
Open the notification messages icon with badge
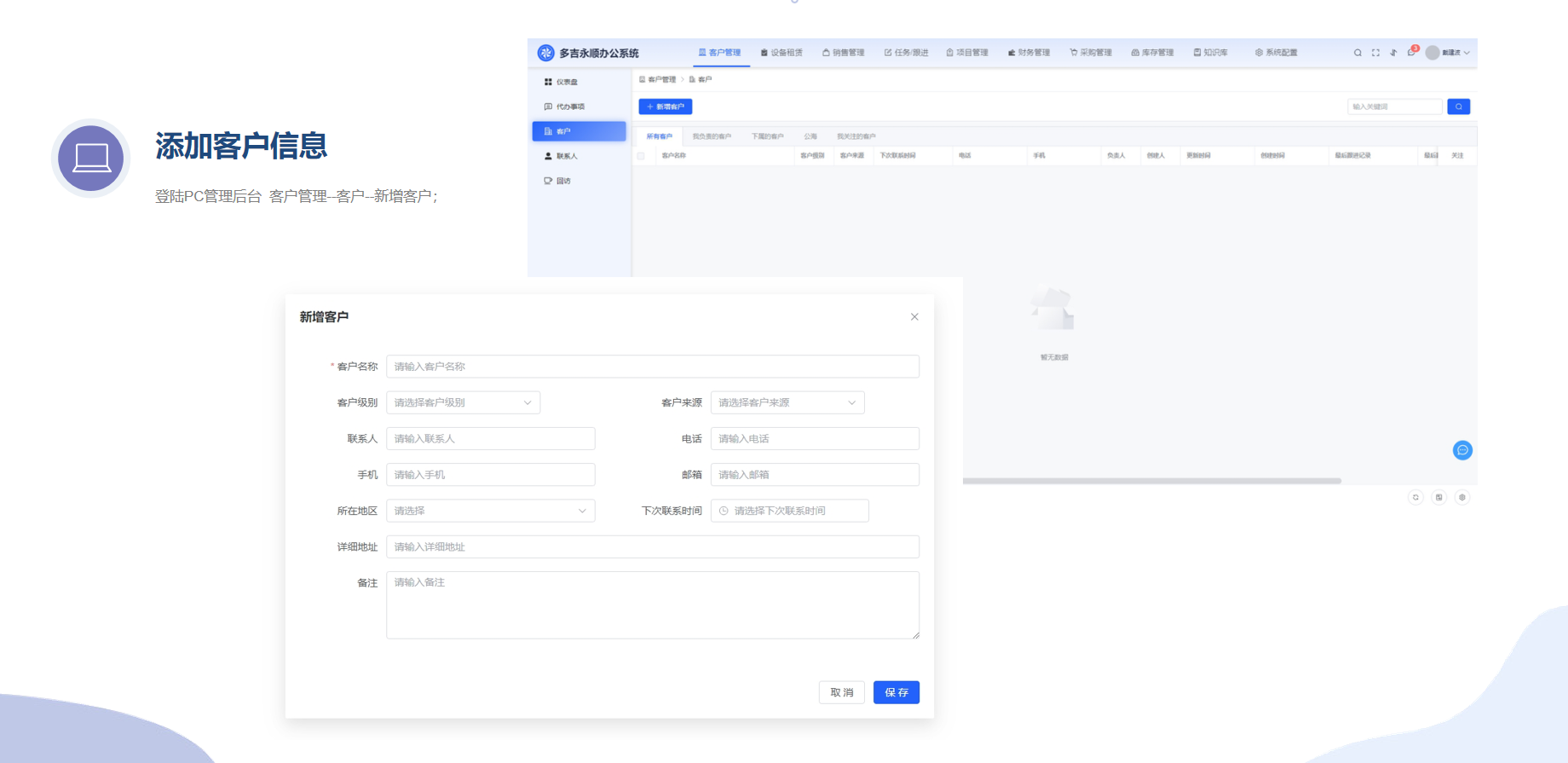[x=1411, y=52]
